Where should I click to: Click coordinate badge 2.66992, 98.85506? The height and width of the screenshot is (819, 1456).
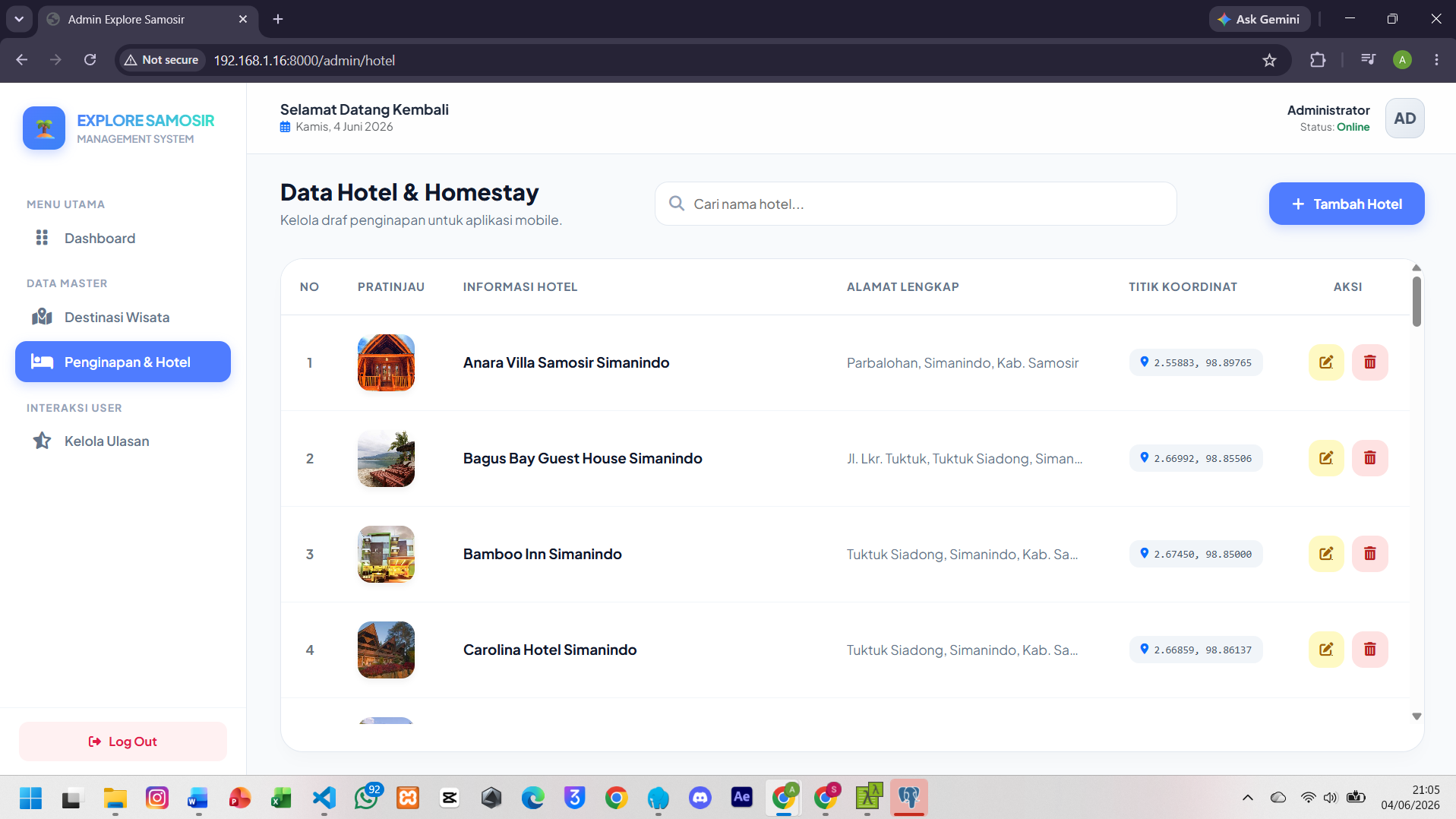(x=1195, y=458)
